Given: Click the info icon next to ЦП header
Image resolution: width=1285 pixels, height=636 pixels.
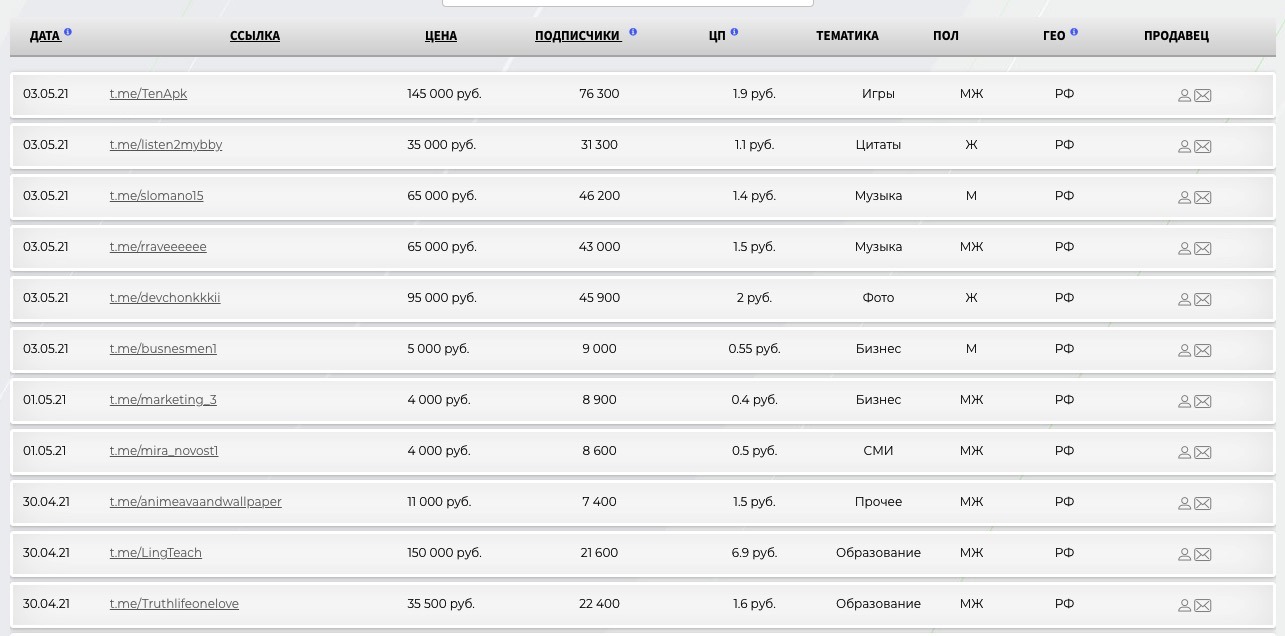Looking at the screenshot, I should pyautogui.click(x=734, y=32).
